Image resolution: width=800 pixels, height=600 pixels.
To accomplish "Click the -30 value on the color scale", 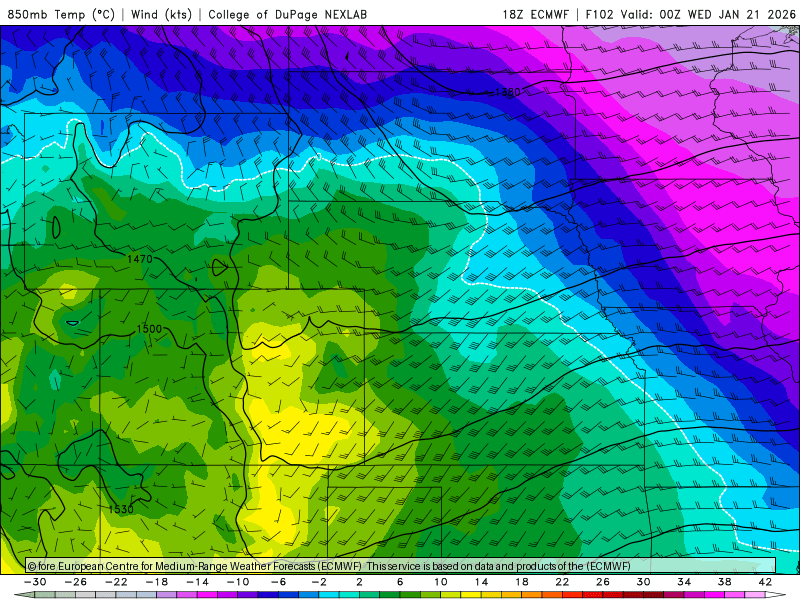I will [x=35, y=582].
